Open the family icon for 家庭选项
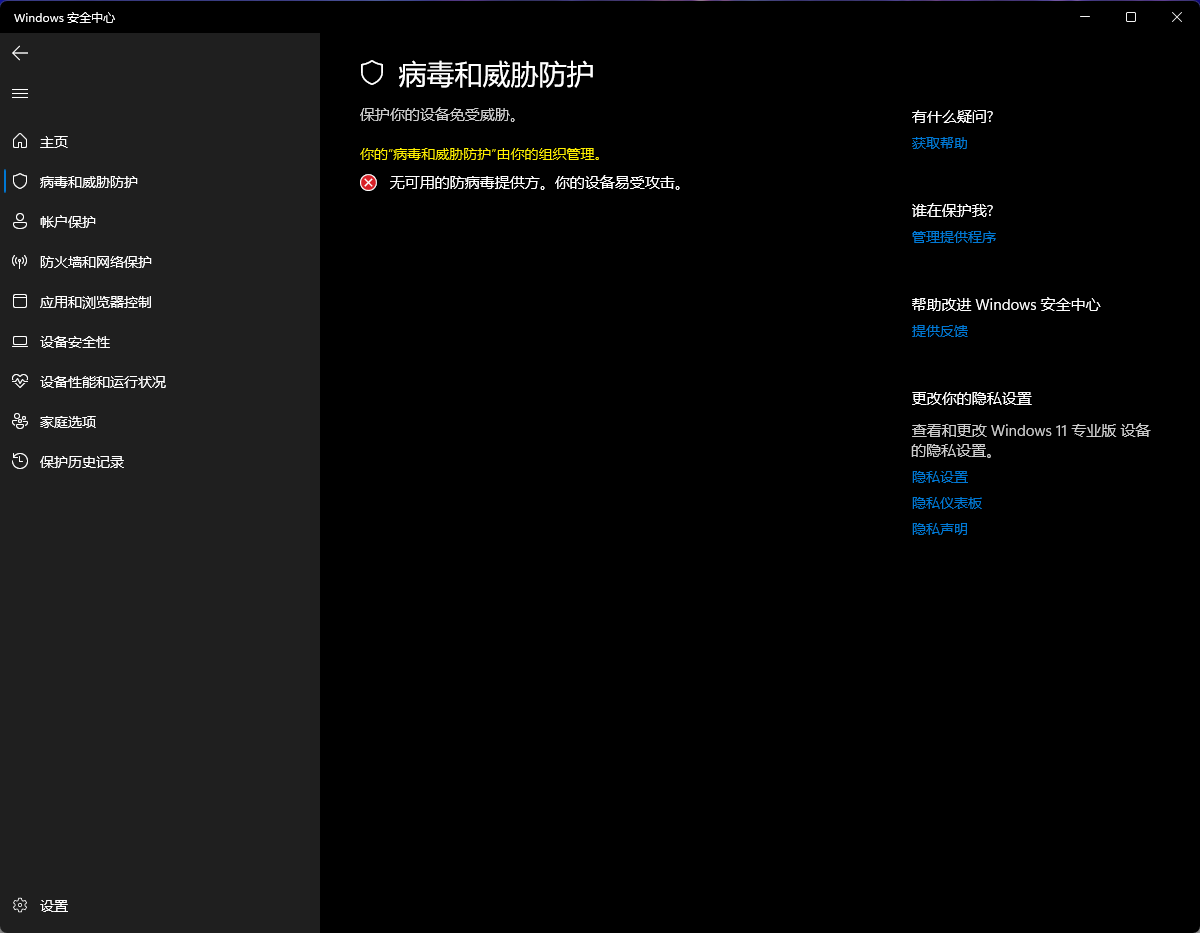Screen dimensions: 1200x933 coord(20,422)
